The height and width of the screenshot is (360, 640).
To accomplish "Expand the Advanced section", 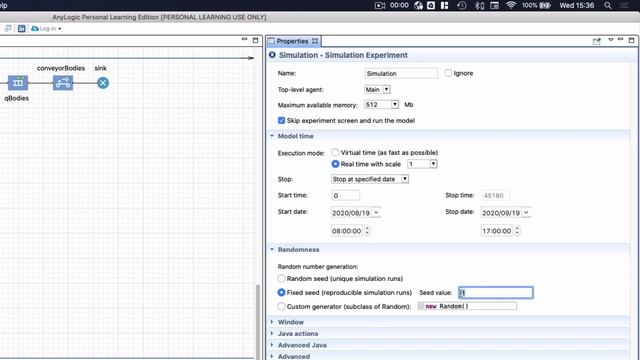I will tap(272, 356).
